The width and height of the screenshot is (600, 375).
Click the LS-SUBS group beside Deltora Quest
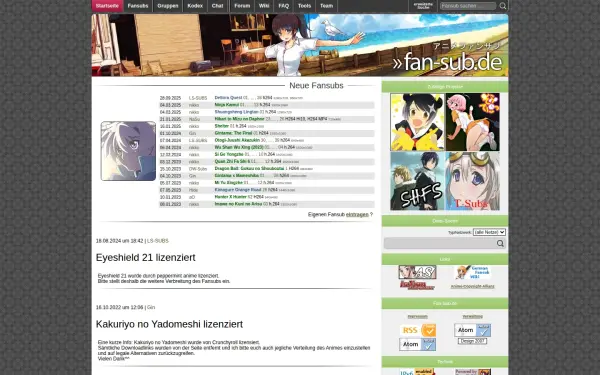pos(197,98)
